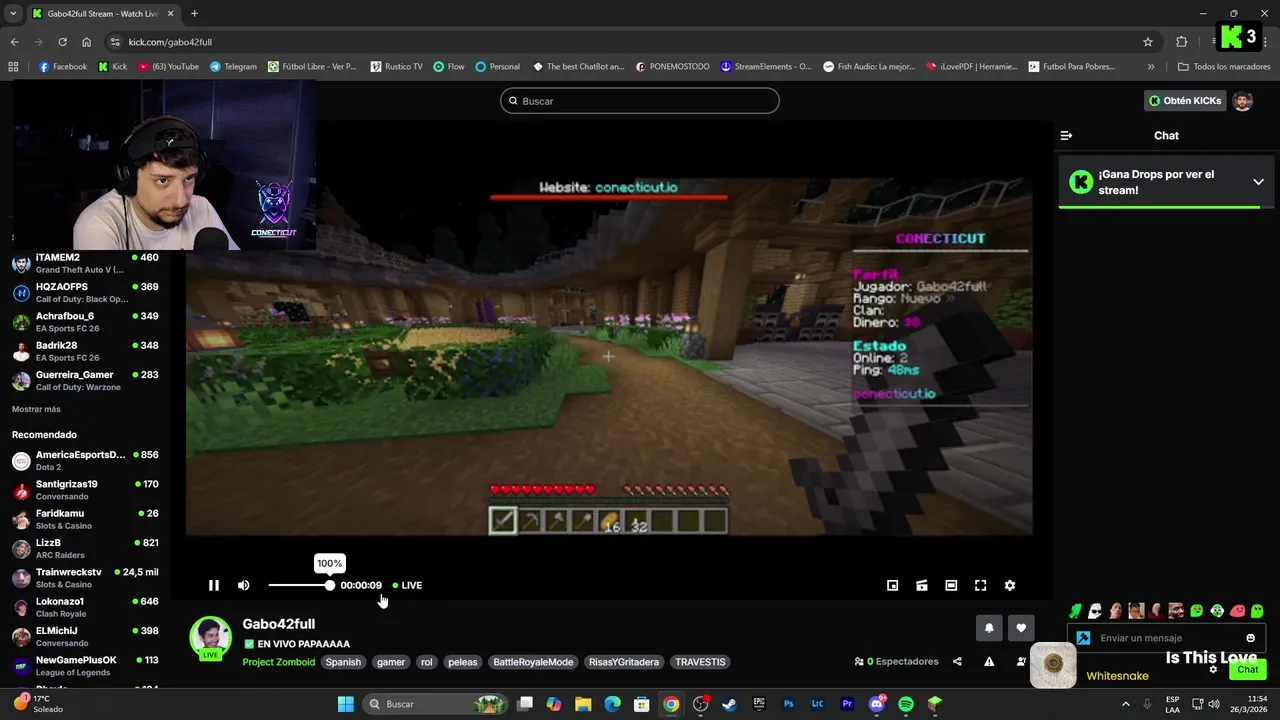Expand the Gana Drops banner
Viewport: 1280px width, 720px height.
point(1258,182)
